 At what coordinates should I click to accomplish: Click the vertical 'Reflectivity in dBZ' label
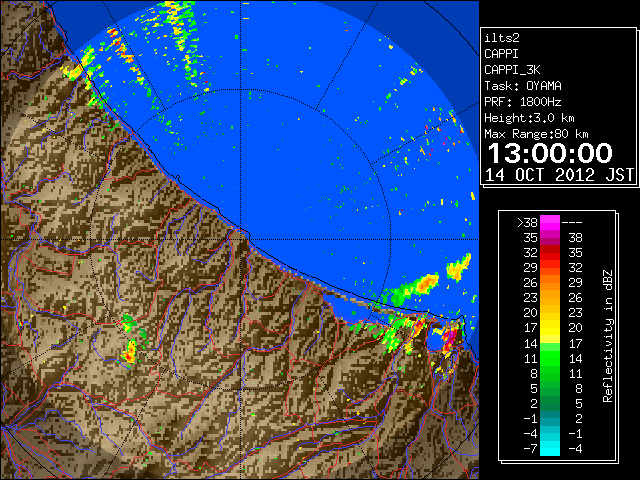608,336
